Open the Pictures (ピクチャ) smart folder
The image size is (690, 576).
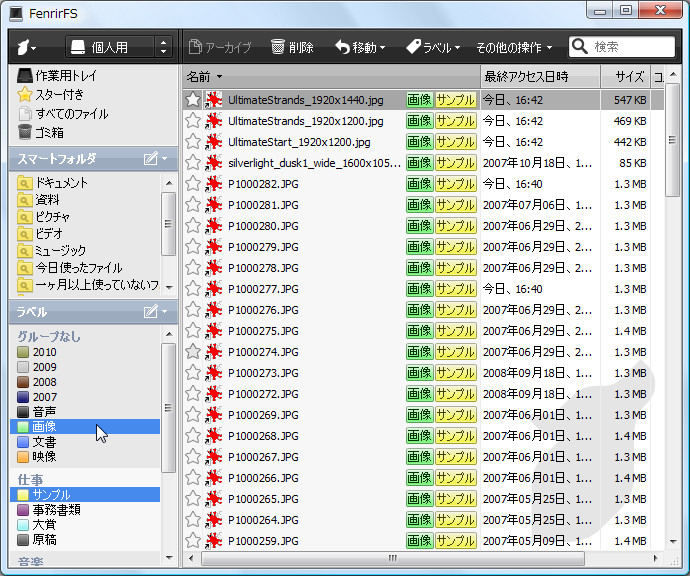(43, 216)
